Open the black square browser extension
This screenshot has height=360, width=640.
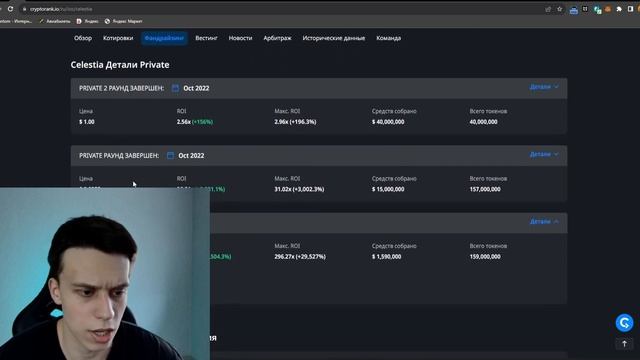coord(585,9)
